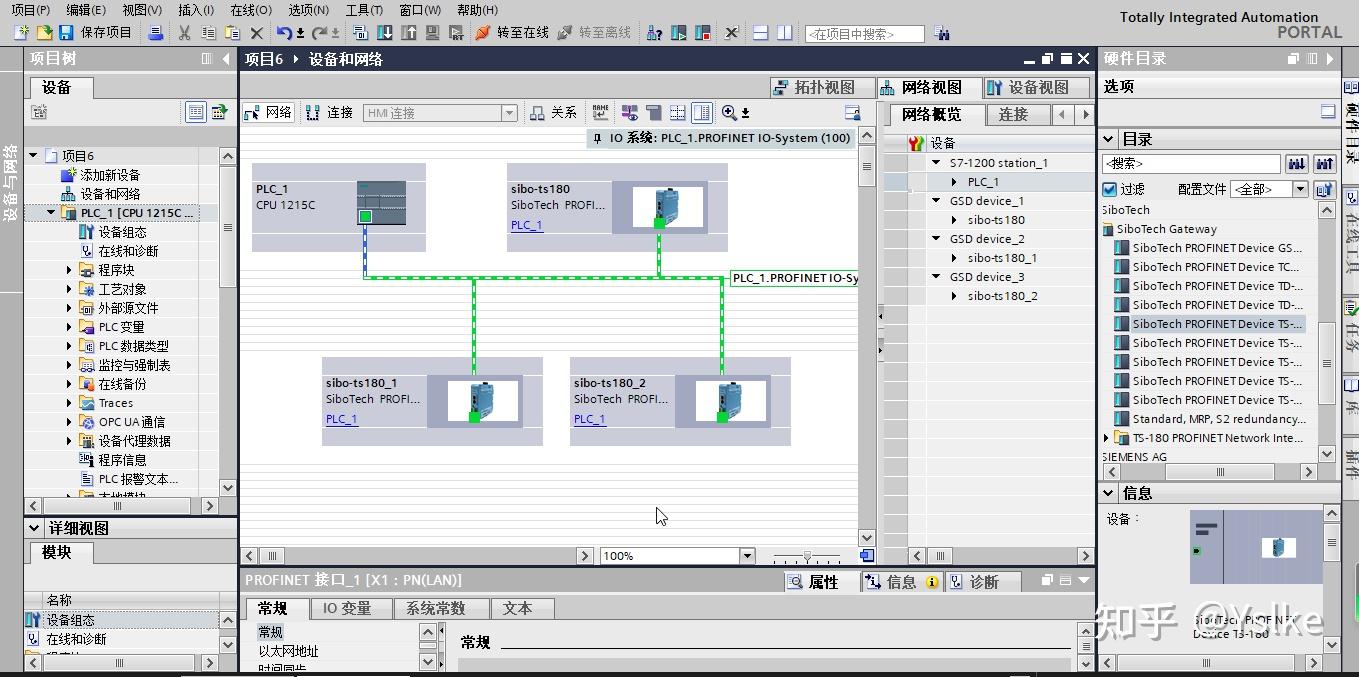
Task: Click the project search input field
Action: tap(863, 34)
